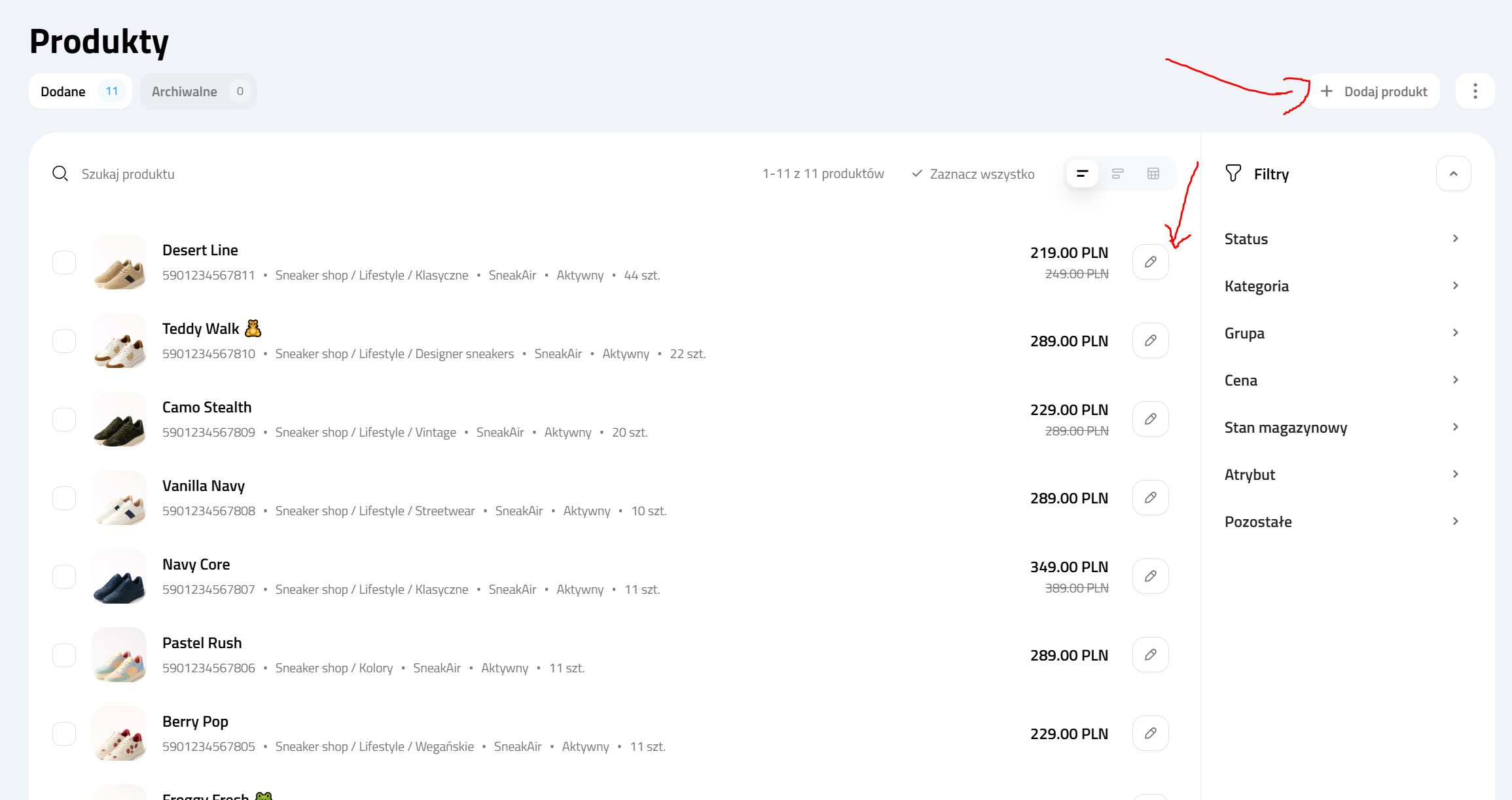Check the checkbox next to Desert Line
The width and height of the screenshot is (1512, 800).
63,262
